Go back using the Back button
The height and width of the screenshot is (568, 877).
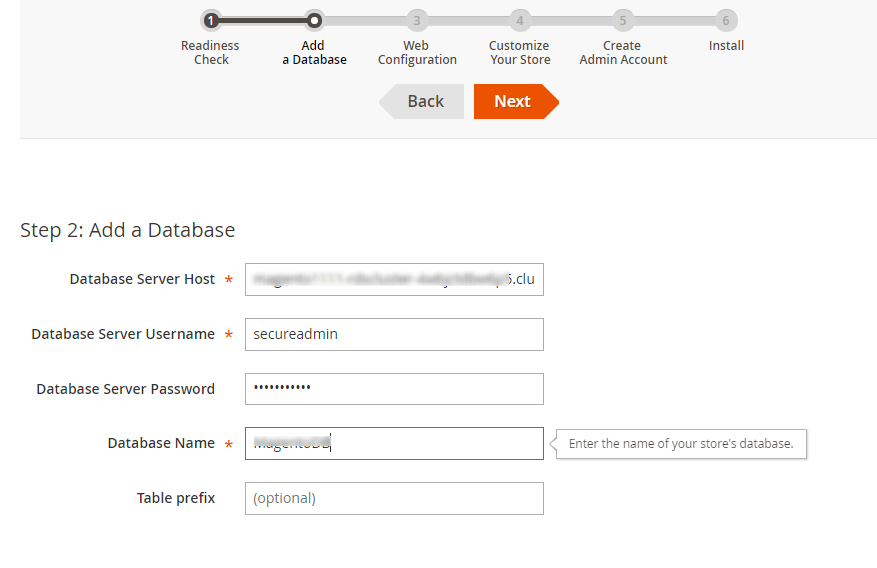(x=424, y=101)
